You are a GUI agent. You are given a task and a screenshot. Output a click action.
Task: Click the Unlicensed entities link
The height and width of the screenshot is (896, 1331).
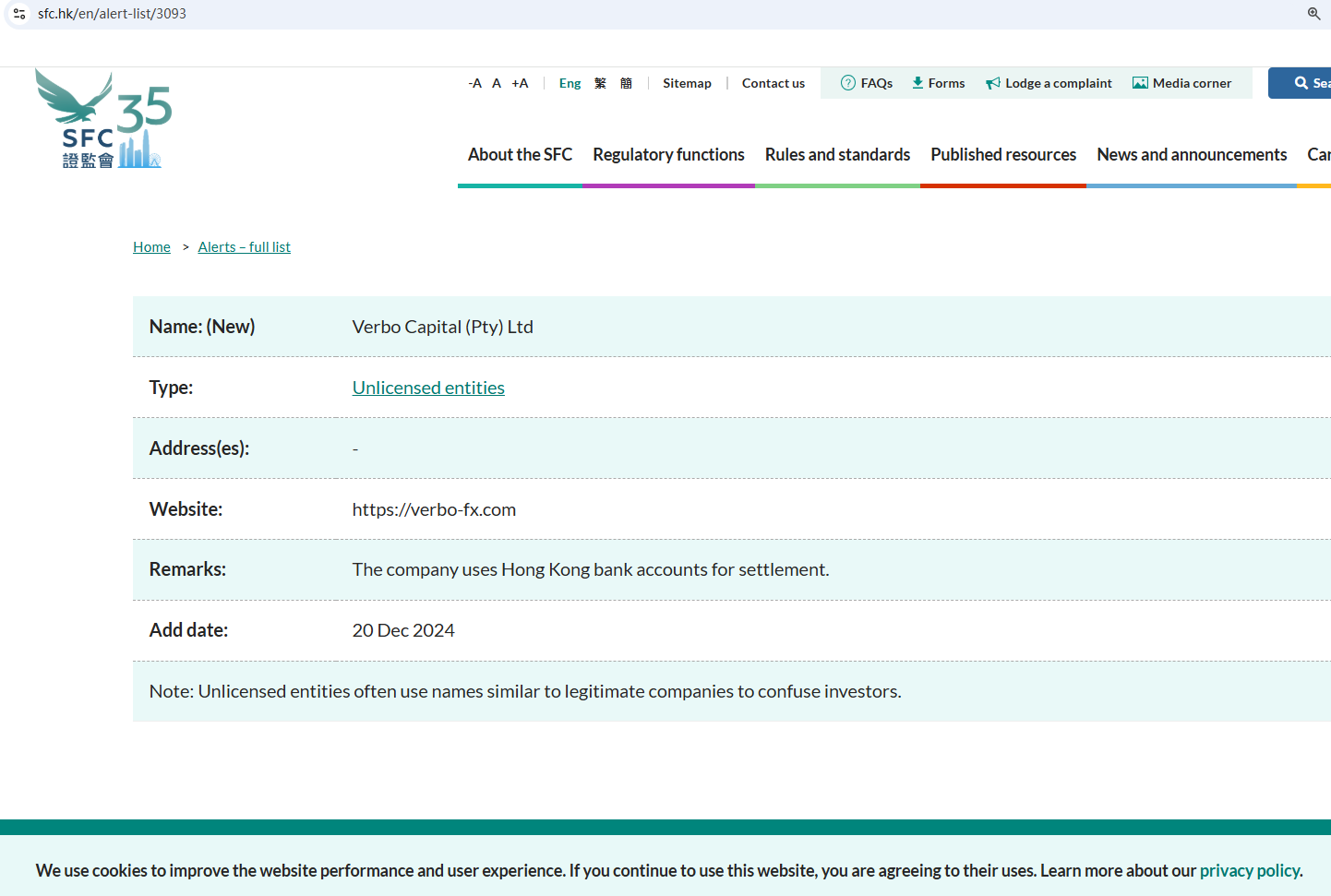[428, 388]
